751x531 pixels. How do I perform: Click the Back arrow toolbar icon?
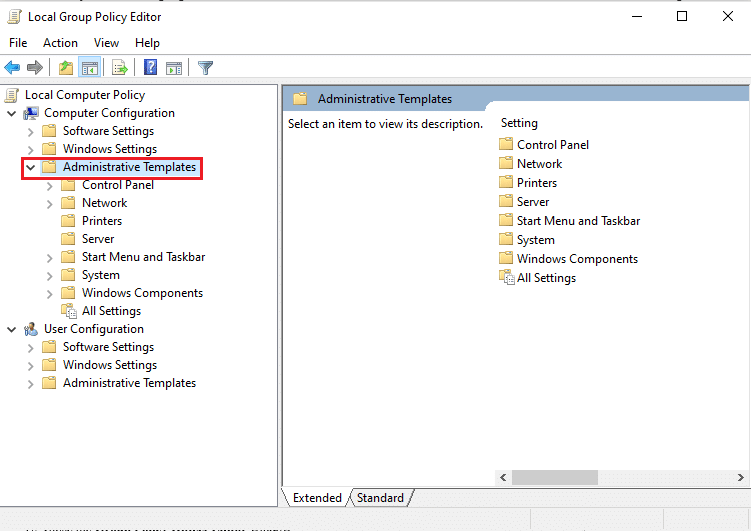tap(12, 68)
